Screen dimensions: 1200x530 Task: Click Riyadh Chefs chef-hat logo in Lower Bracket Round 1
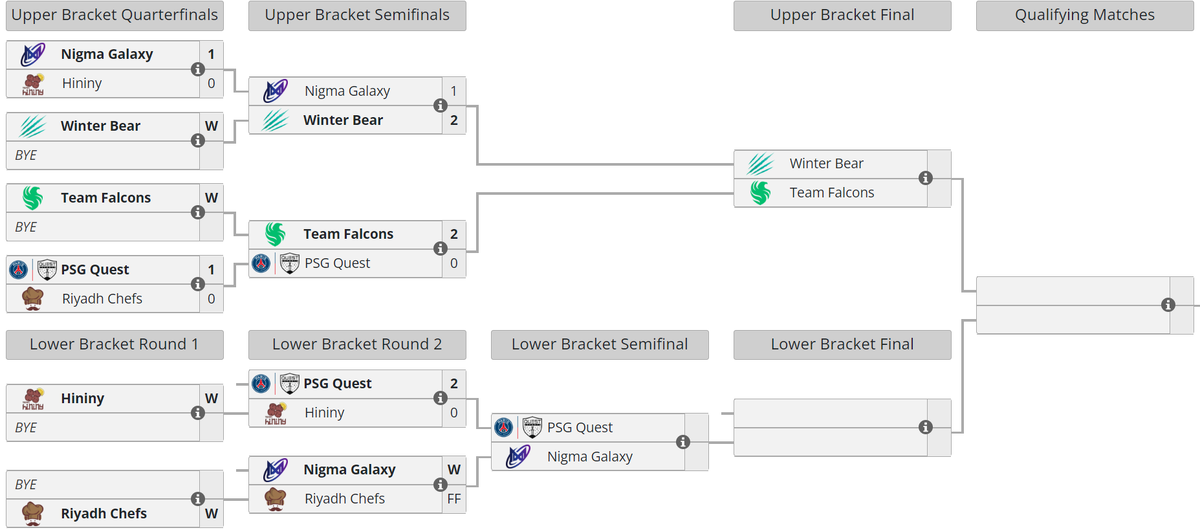point(33,513)
